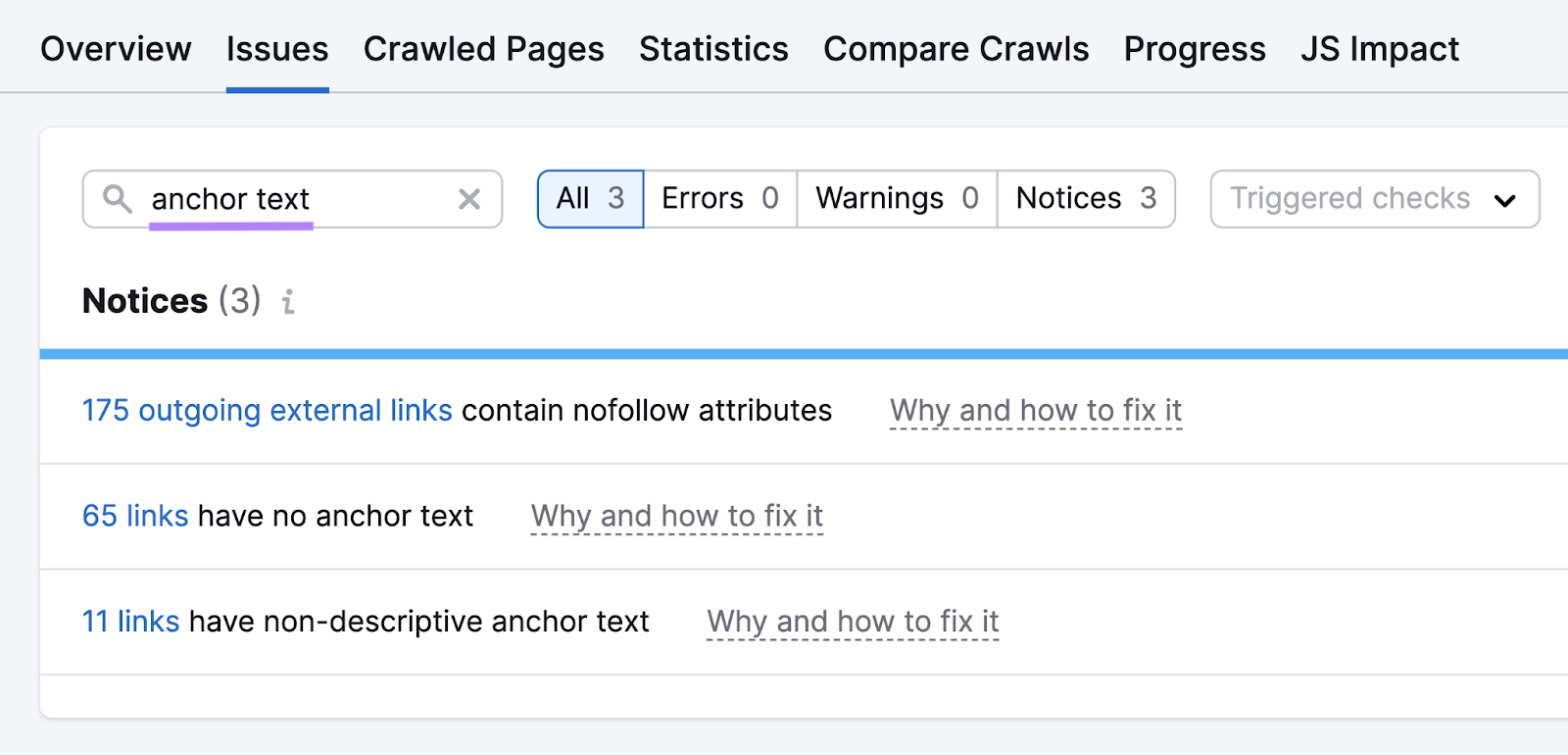1568x755 pixels.
Task: Open the Overview tab
Action: point(116,49)
